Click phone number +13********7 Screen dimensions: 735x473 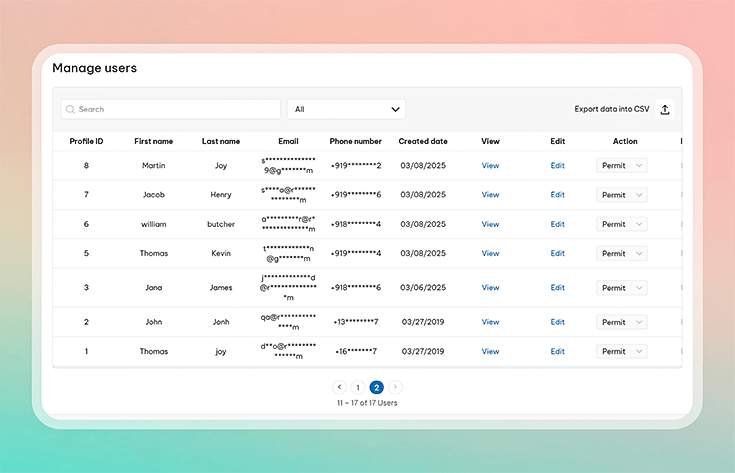click(356, 322)
